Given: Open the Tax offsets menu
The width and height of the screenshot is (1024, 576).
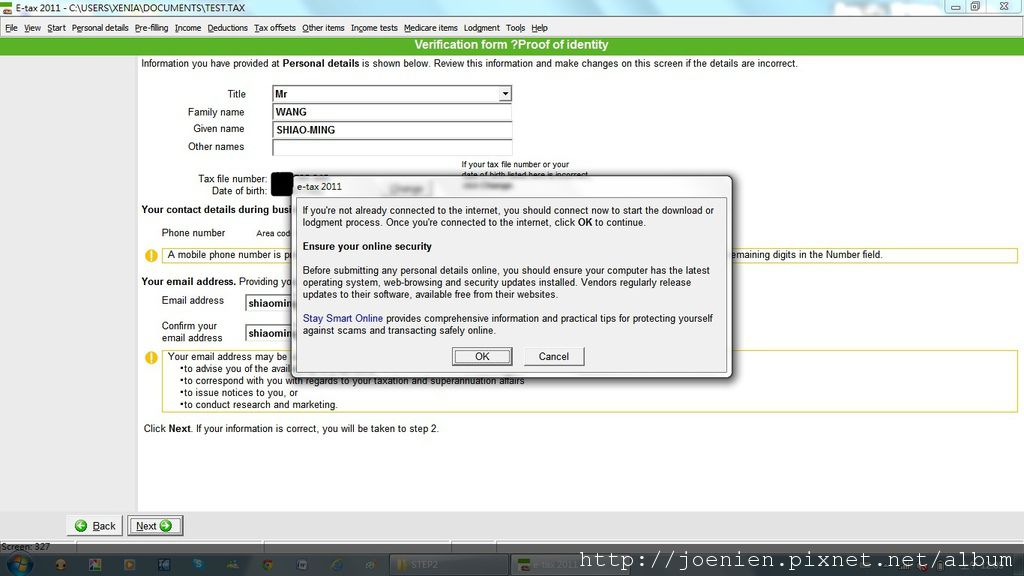Looking at the screenshot, I should (275, 28).
